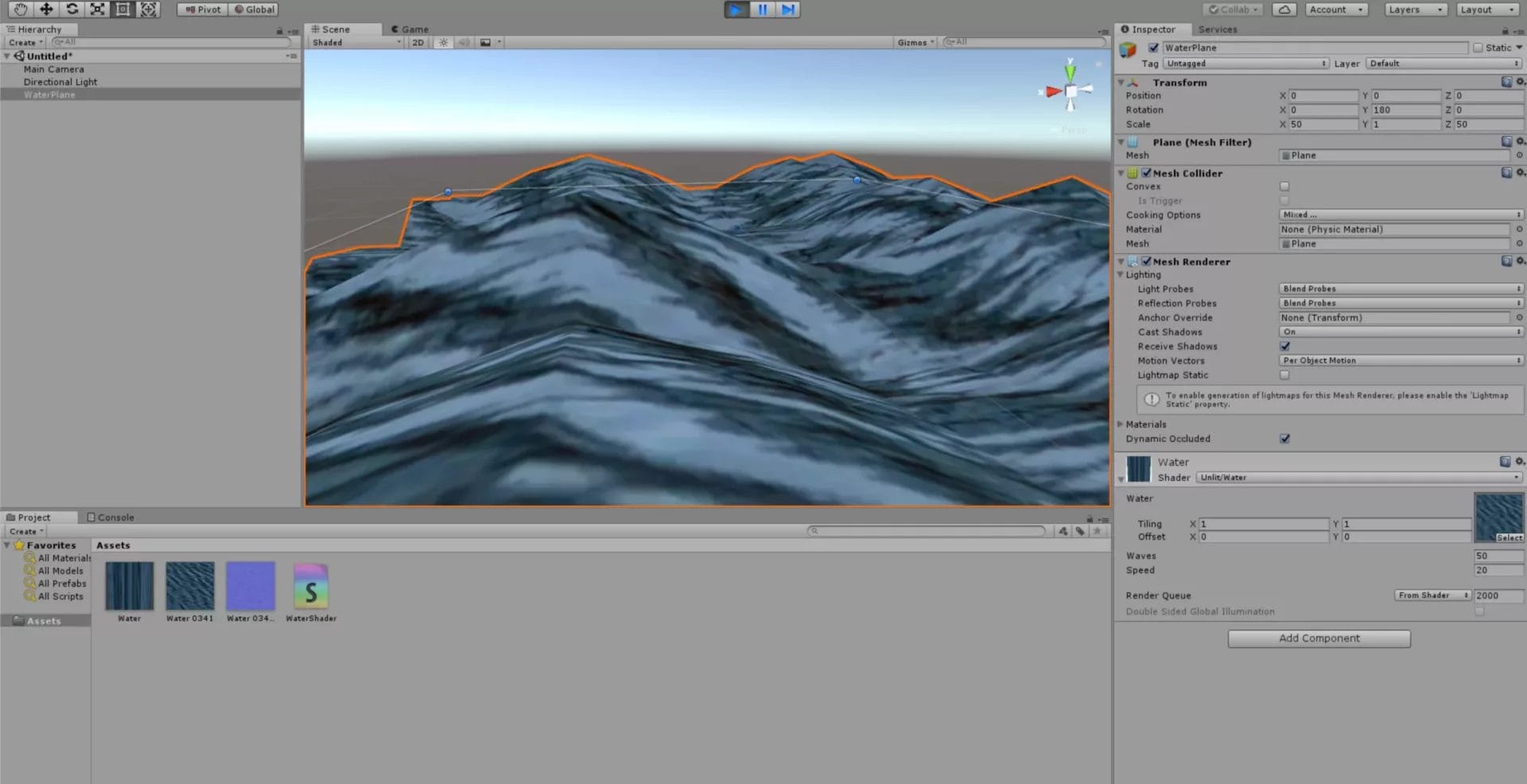Uncheck the Receive Shadows checkbox
Image resolution: width=1527 pixels, height=784 pixels.
coord(1284,347)
